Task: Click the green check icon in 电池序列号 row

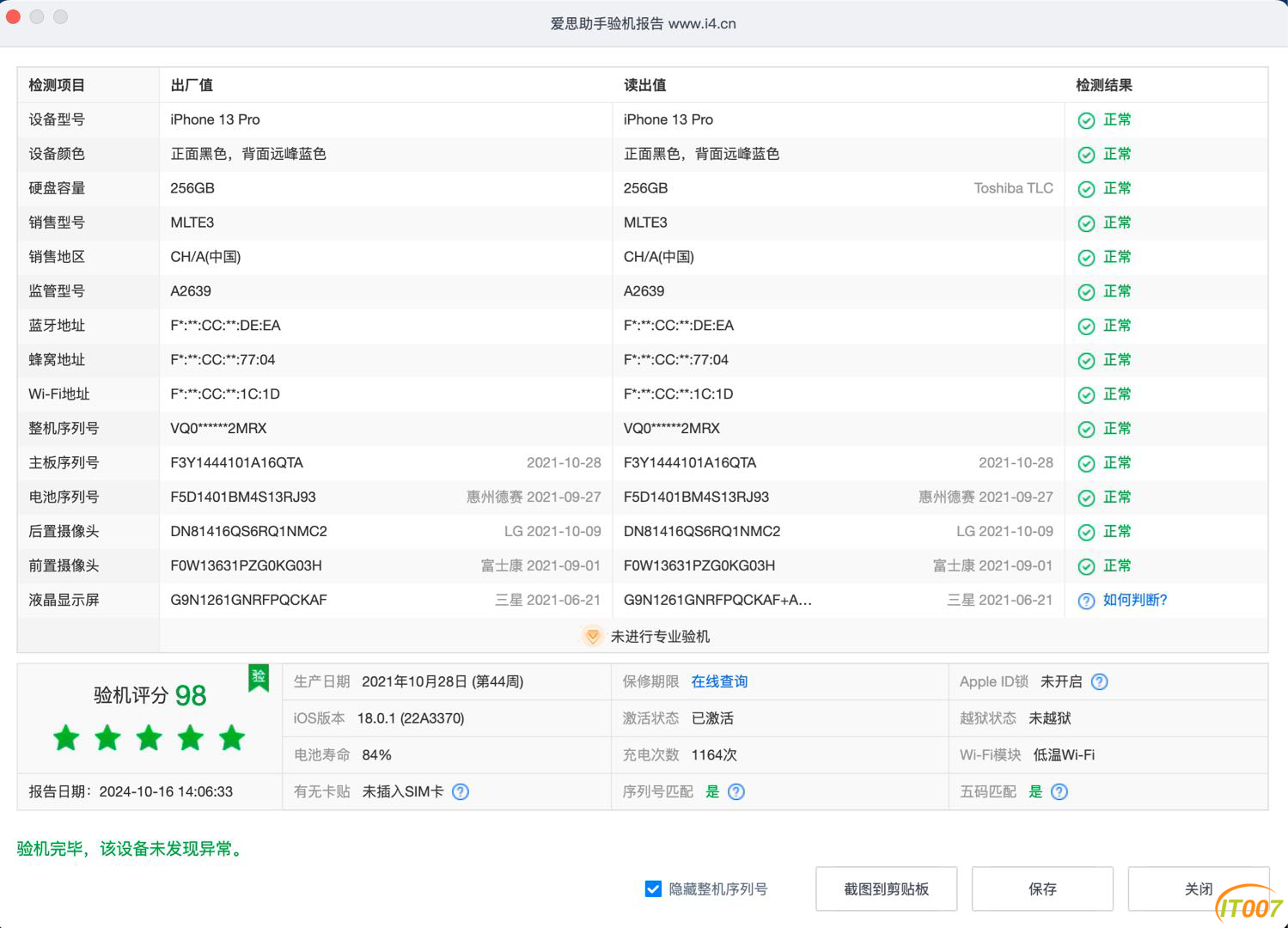Action: (x=1086, y=498)
